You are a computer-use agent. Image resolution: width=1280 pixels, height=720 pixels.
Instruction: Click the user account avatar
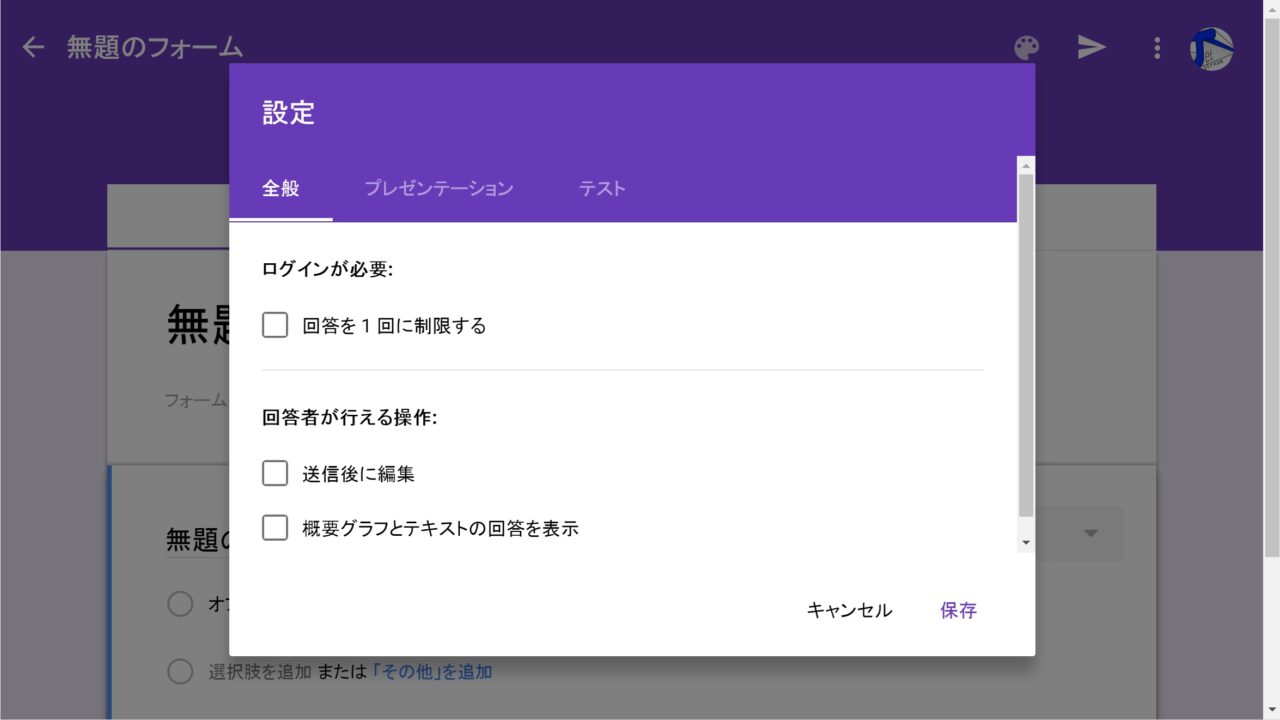tap(1211, 48)
